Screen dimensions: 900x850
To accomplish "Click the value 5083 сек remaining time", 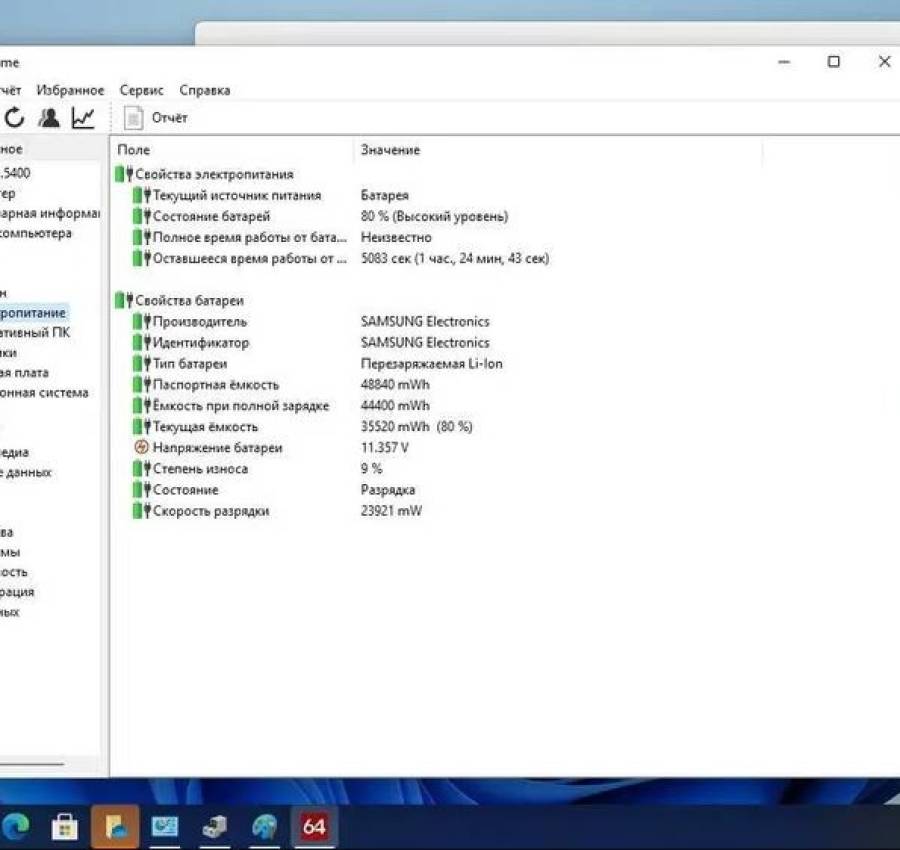I will coord(455,258).
